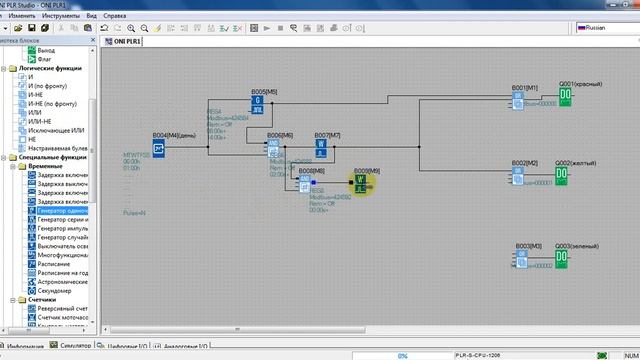Screen dimensions: 640x360
Task: Collapse the Временные subfolder
Action: [13, 167]
